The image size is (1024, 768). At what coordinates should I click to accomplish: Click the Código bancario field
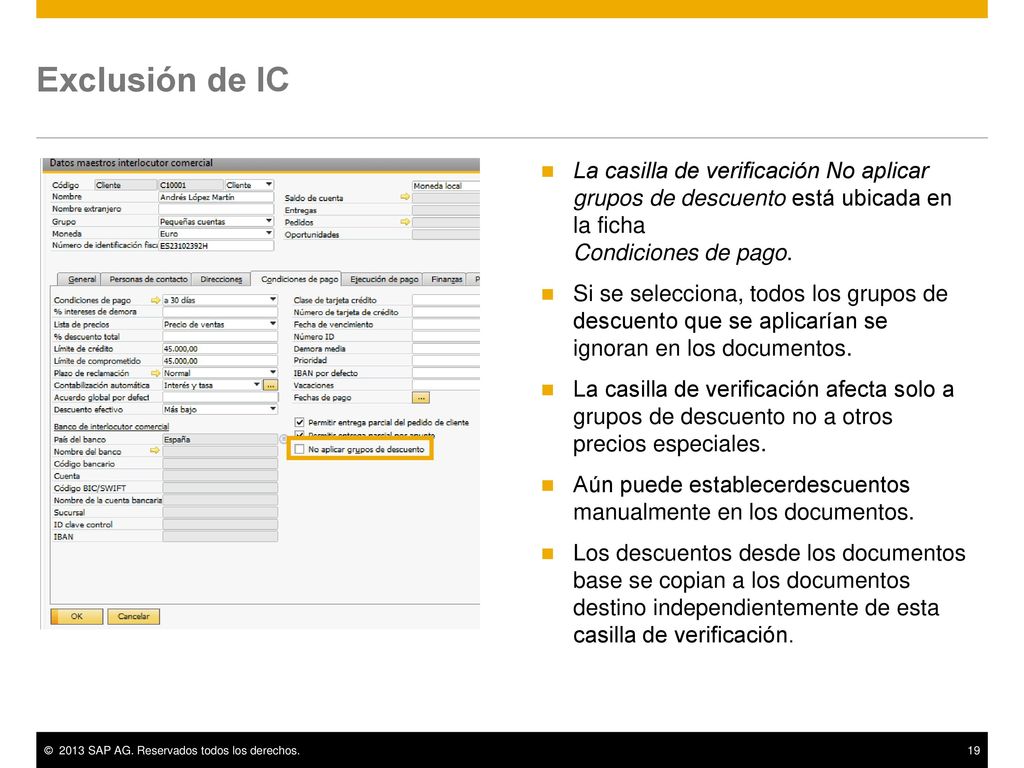point(220,464)
